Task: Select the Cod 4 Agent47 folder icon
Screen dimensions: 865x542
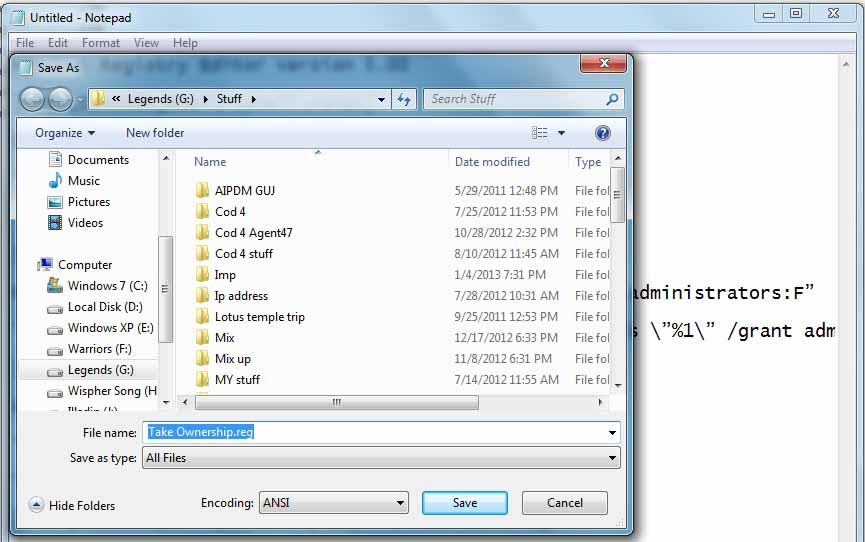Action: (x=202, y=232)
